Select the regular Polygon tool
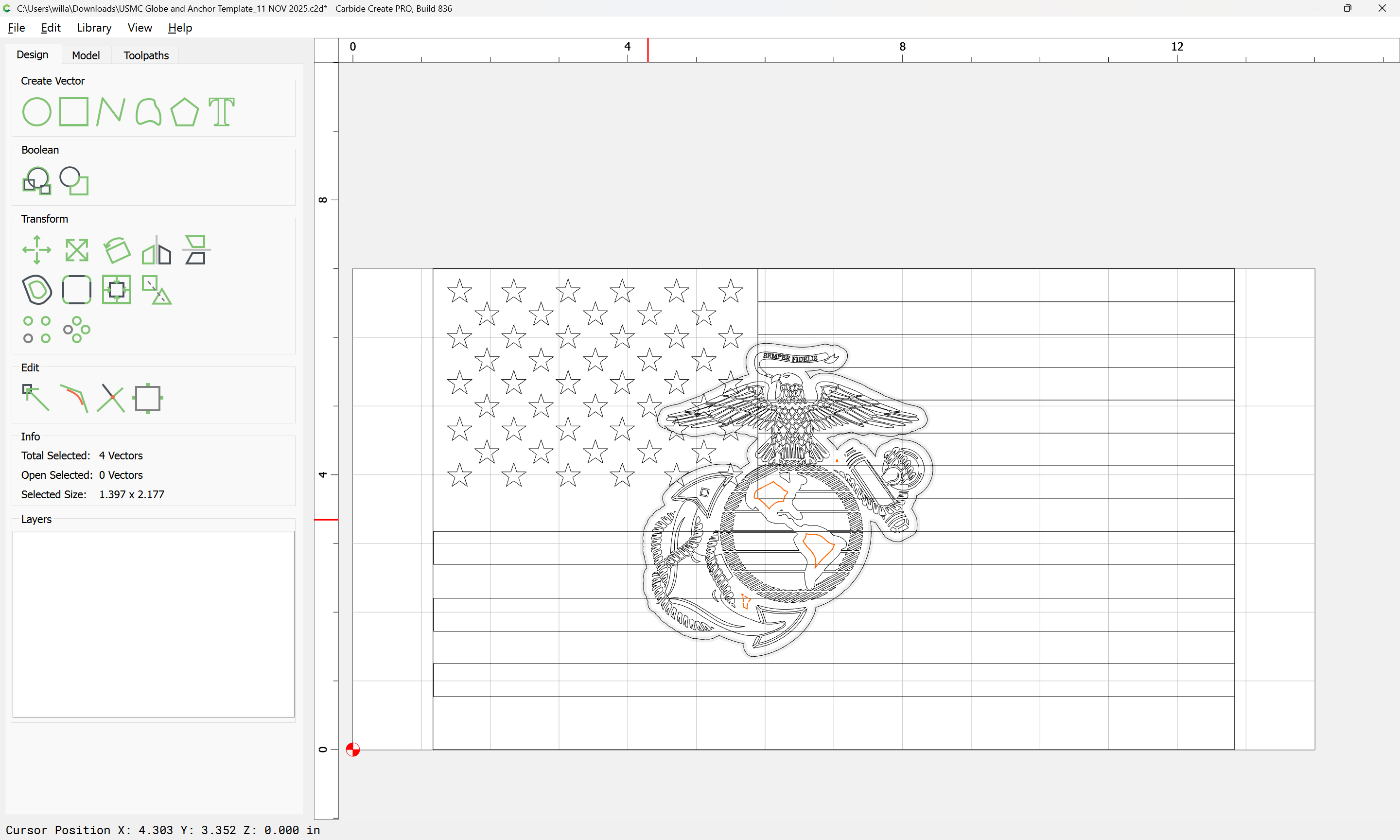The width and height of the screenshot is (1400, 840). (184, 111)
